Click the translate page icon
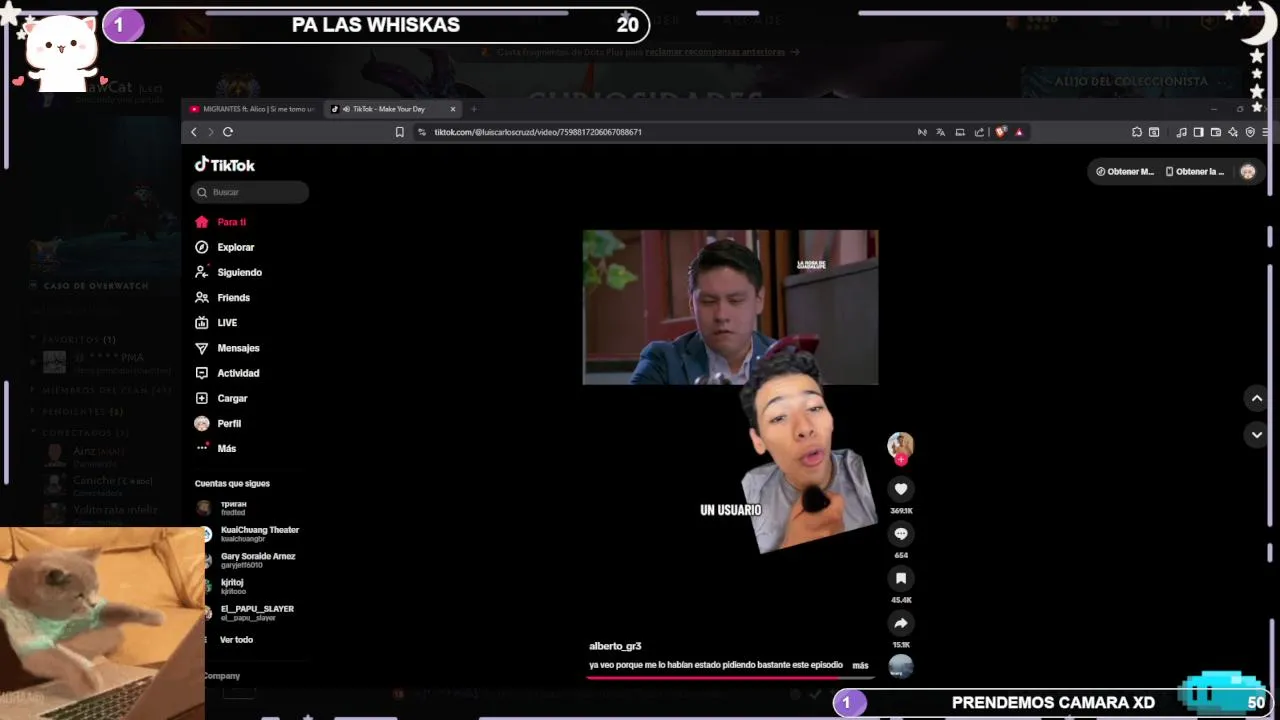The width and height of the screenshot is (1280, 720). click(941, 132)
